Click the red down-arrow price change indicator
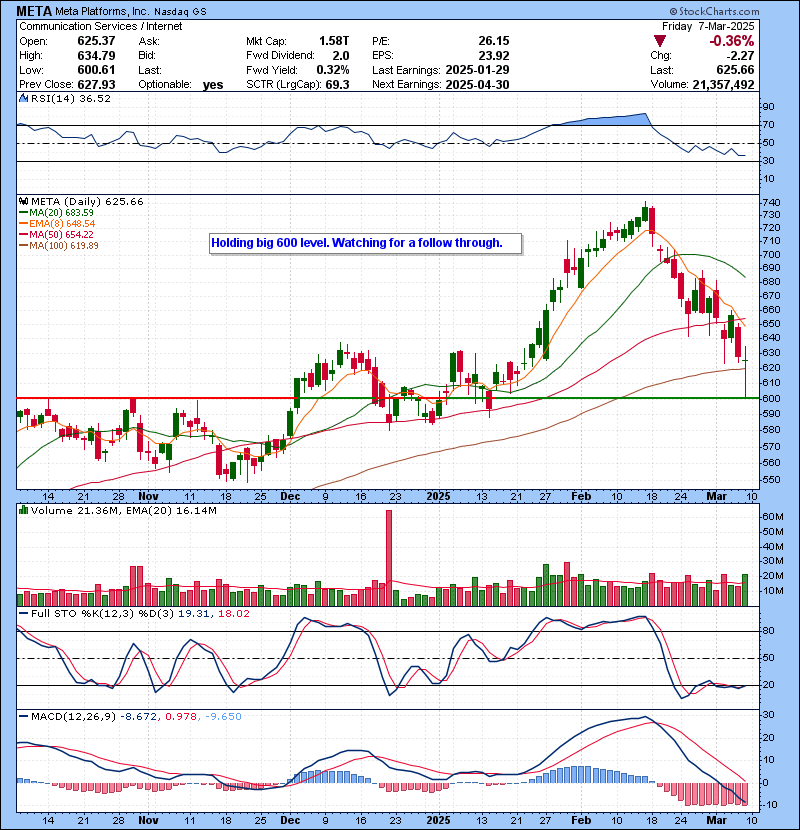The image size is (800, 830). 659,41
